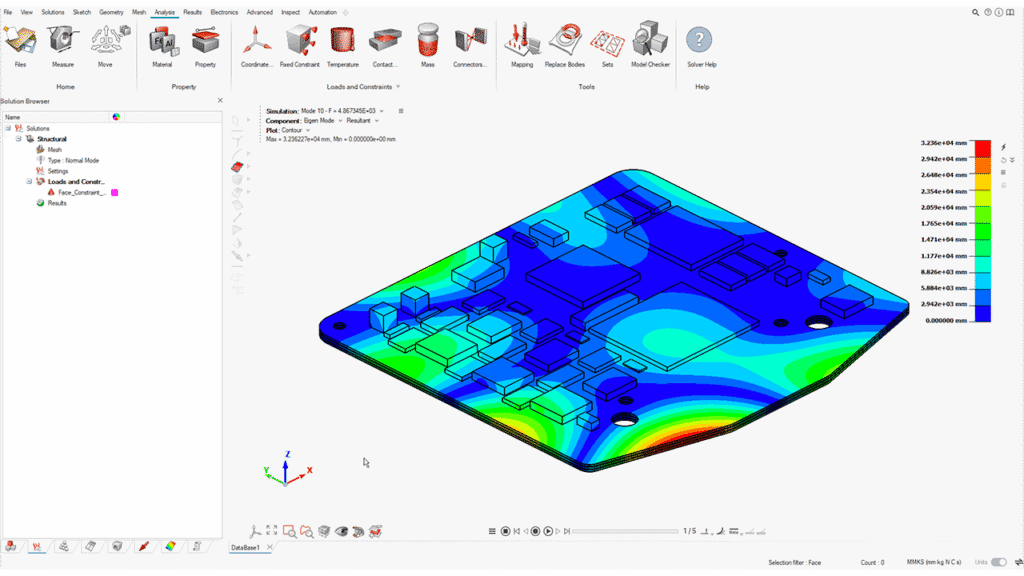
Task: Click the eye visibility icon in bottom toolbar
Action: (341, 532)
